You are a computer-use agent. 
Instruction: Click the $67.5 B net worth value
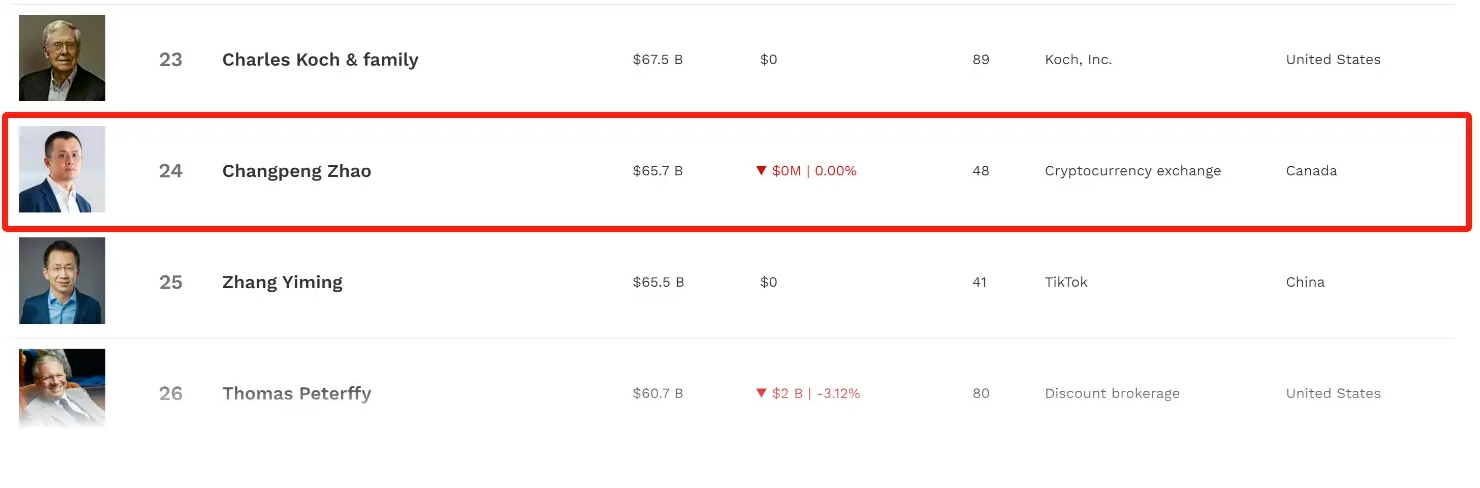tap(658, 60)
